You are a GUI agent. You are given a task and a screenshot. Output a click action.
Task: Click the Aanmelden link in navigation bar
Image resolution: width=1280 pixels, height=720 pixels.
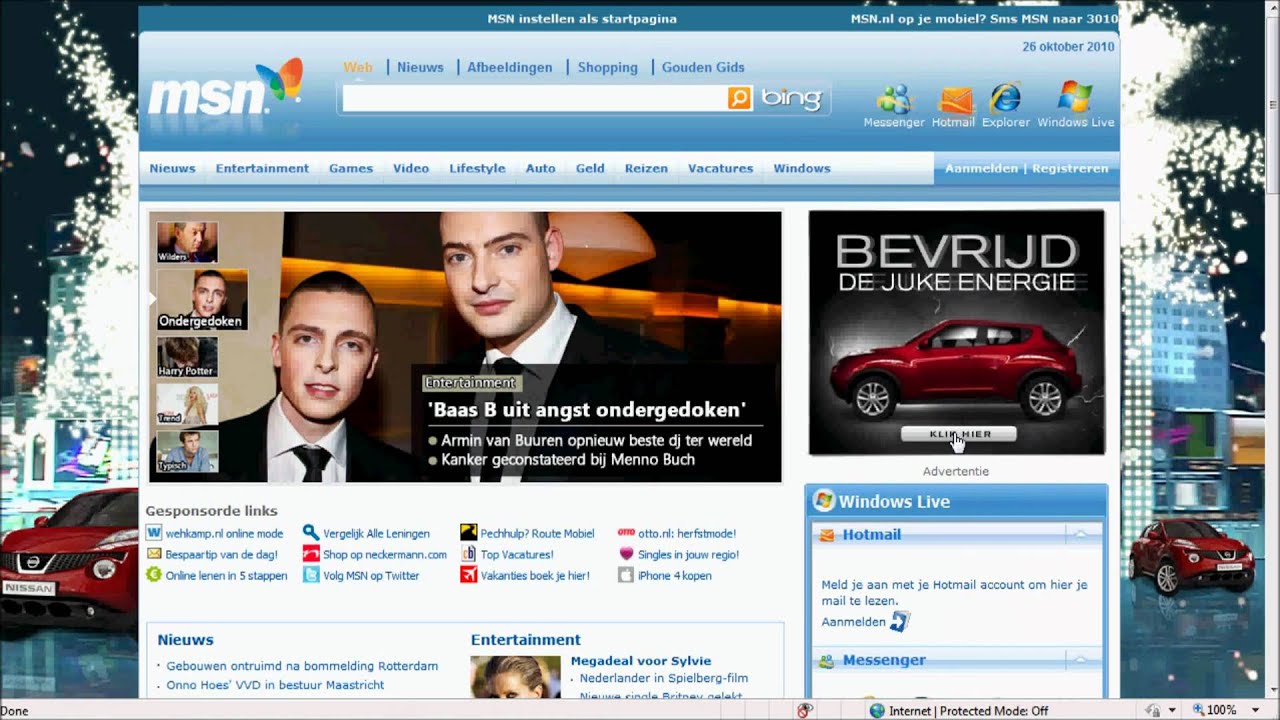pos(981,168)
